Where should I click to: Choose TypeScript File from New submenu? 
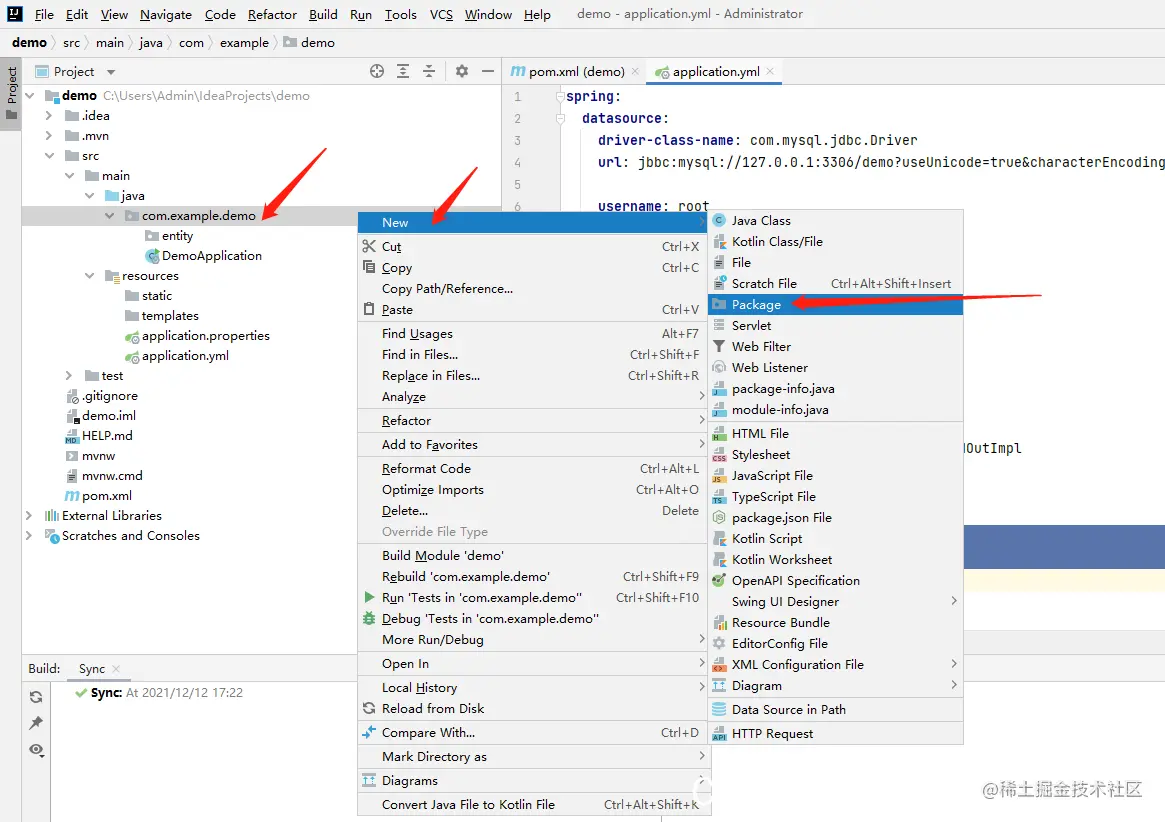point(835,496)
